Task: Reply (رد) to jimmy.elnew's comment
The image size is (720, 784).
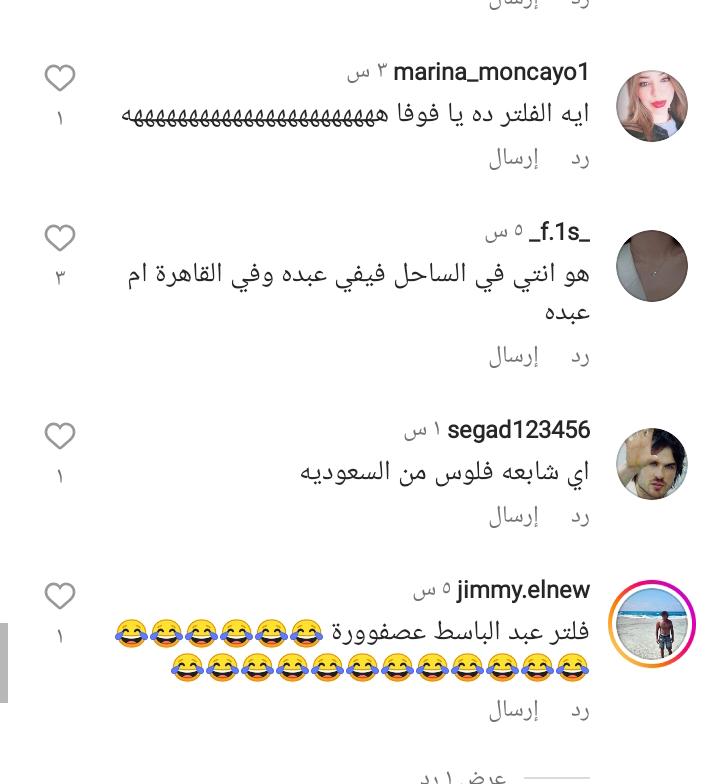Action: (x=580, y=711)
